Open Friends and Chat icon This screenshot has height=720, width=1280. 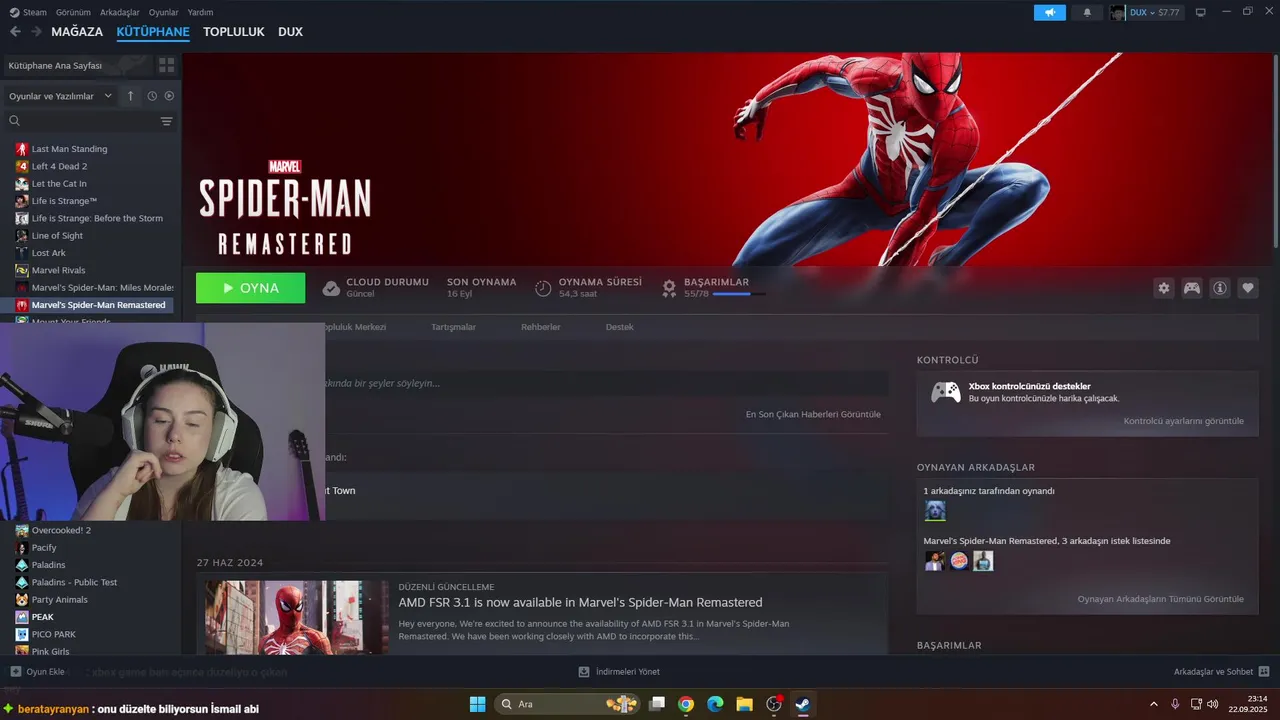pos(1264,672)
